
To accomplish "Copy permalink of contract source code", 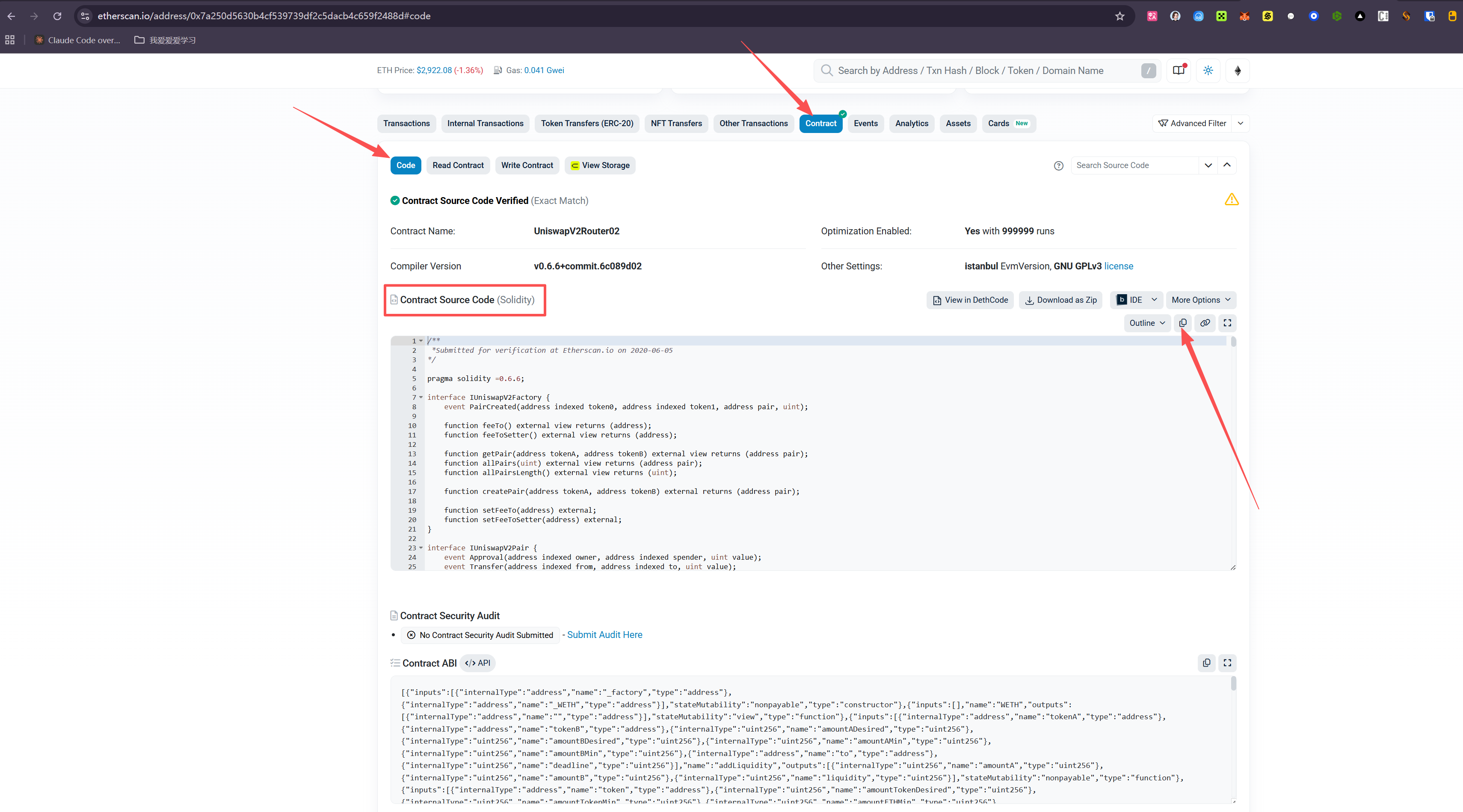I will (x=1205, y=322).
